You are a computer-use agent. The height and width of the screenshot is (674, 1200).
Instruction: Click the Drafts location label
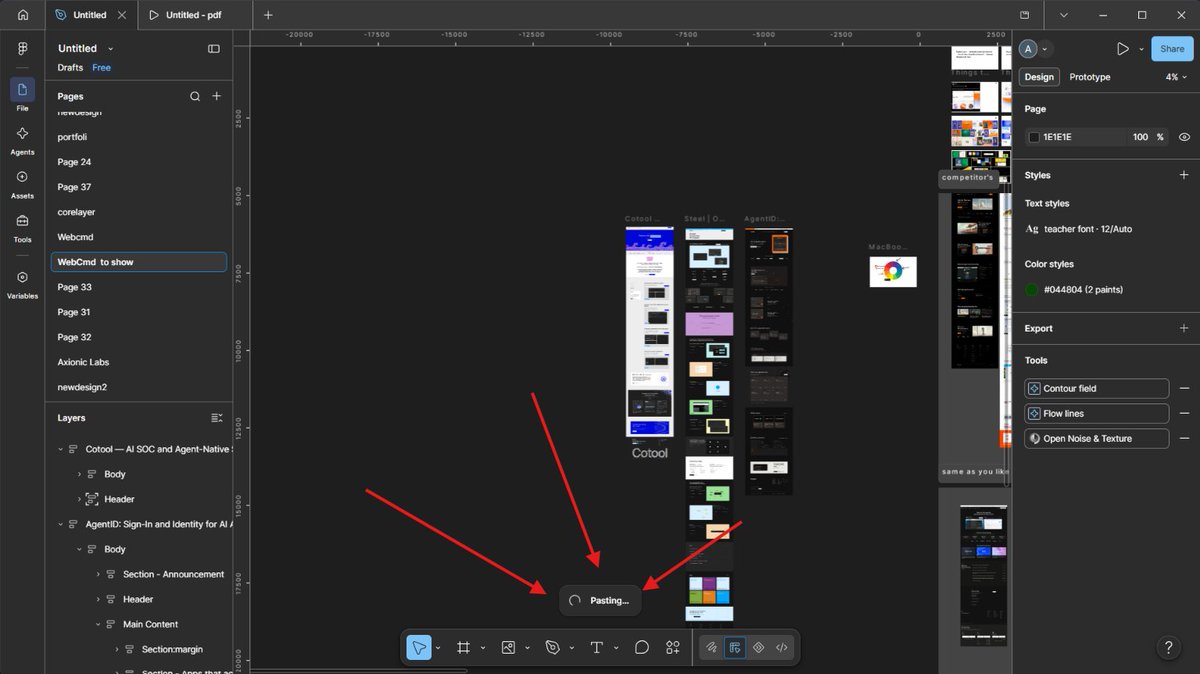tap(70, 68)
